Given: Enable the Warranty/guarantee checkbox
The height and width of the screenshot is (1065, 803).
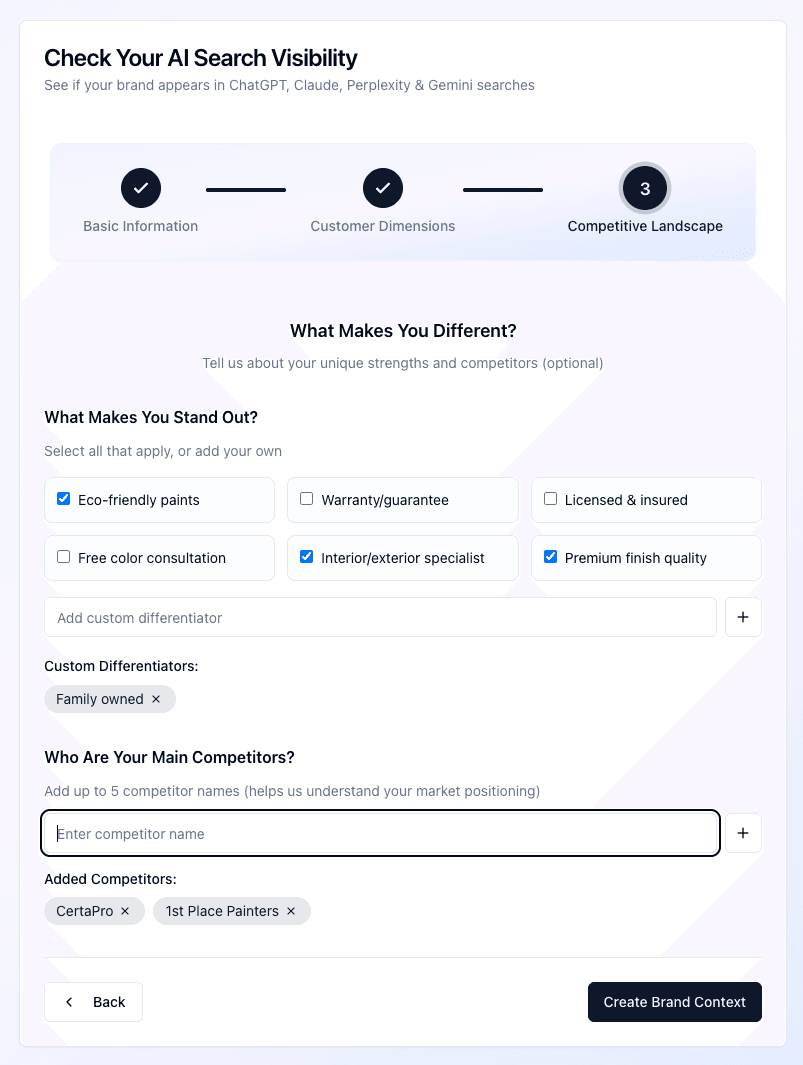Looking at the screenshot, I should pyautogui.click(x=306, y=498).
